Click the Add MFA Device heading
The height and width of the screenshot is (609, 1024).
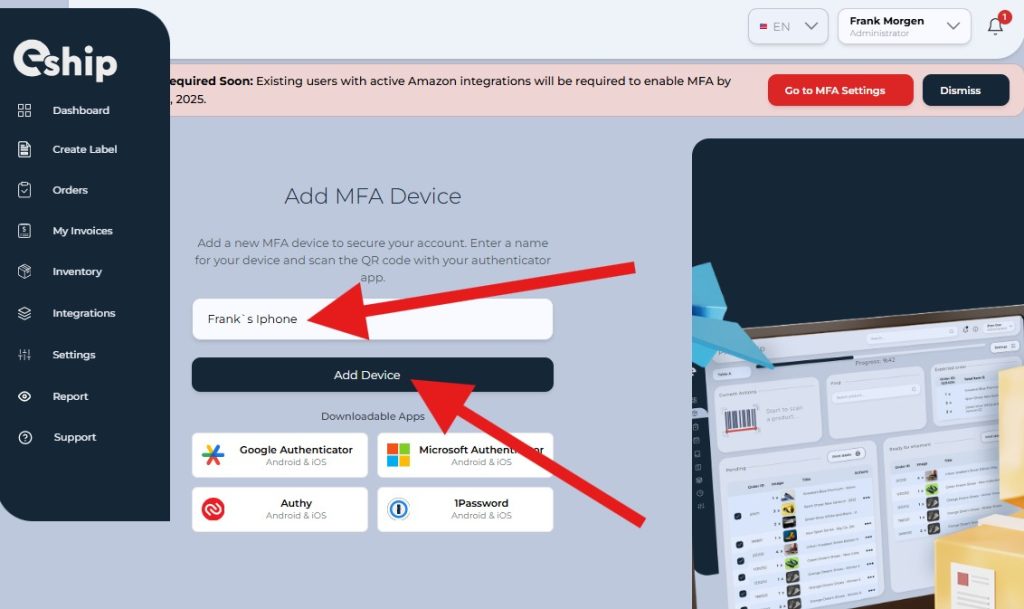tap(373, 196)
